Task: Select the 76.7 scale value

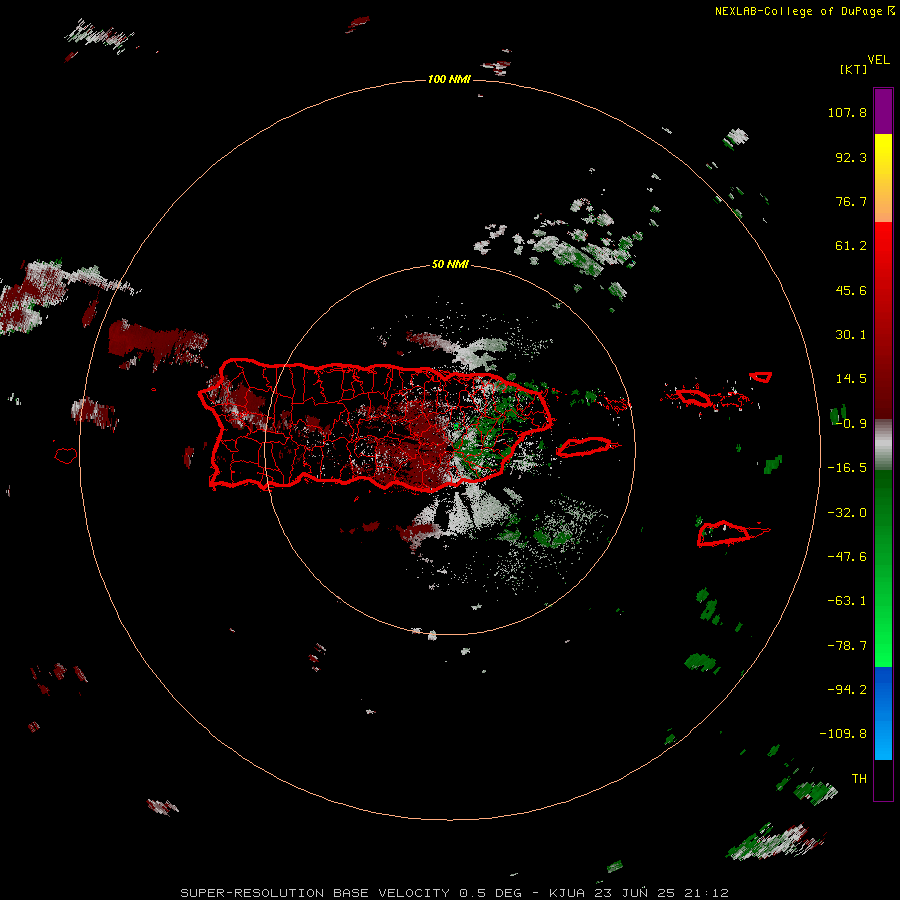Action: click(851, 201)
